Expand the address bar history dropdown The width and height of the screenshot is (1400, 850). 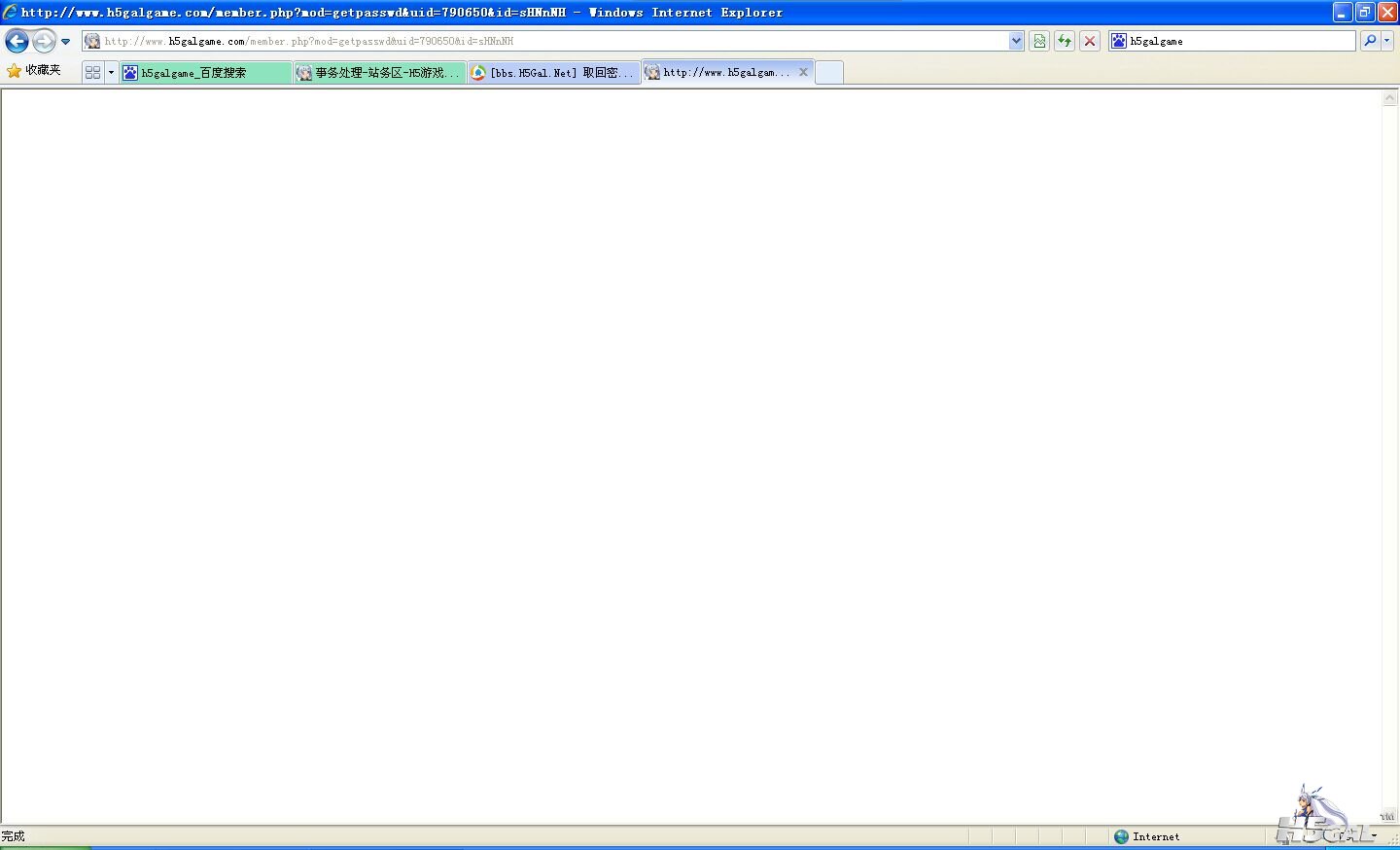1016,41
